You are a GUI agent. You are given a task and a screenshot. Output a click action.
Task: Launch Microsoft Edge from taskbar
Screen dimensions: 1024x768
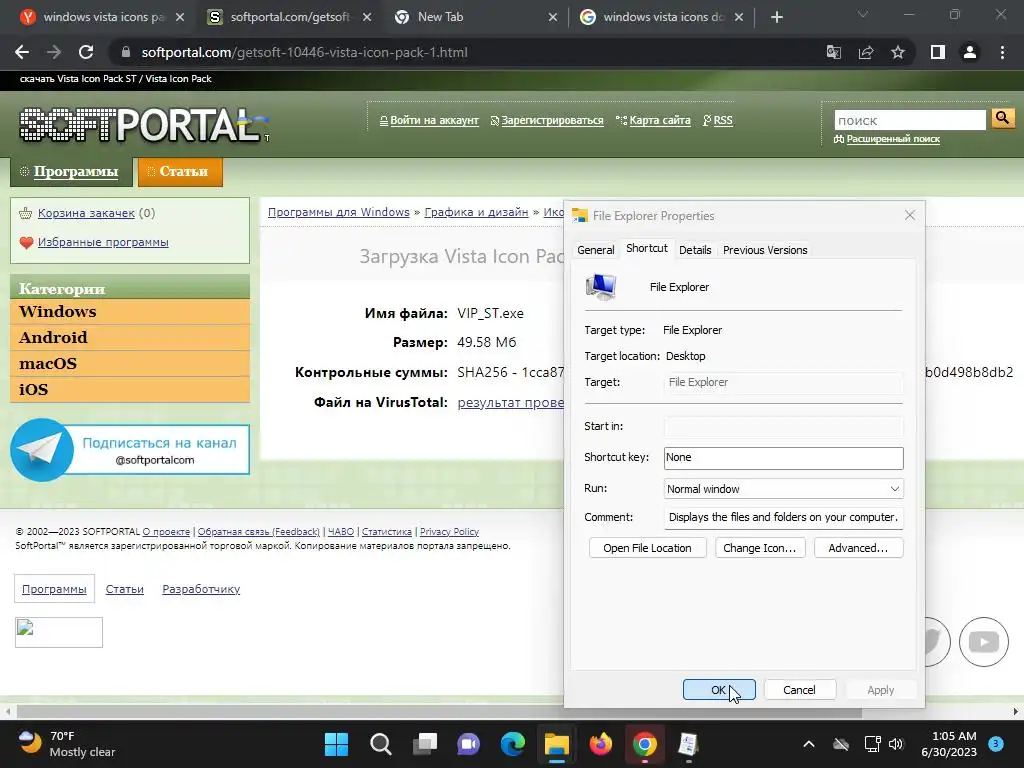click(x=513, y=744)
